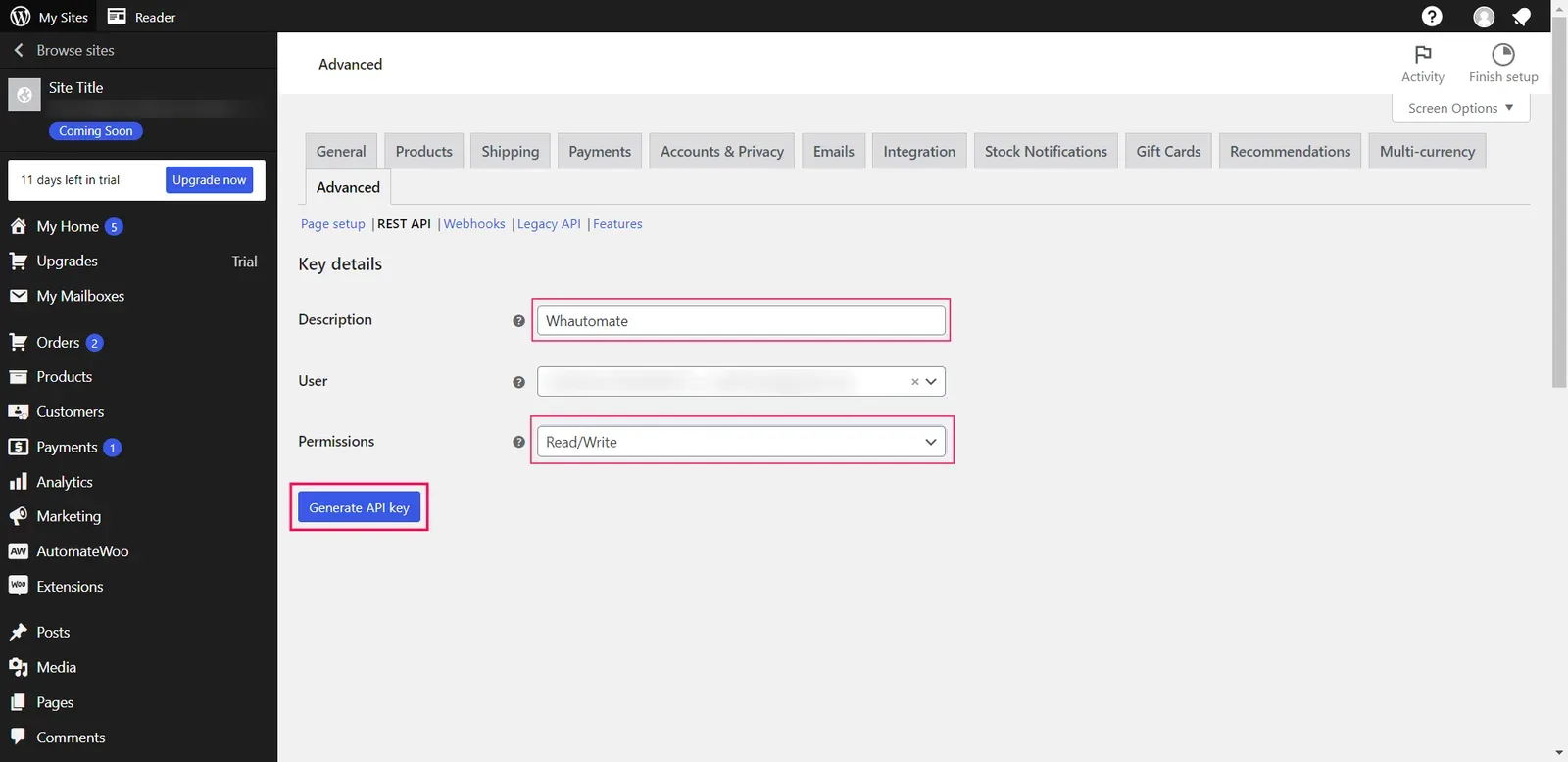Open Customers in the sidebar

[70, 411]
